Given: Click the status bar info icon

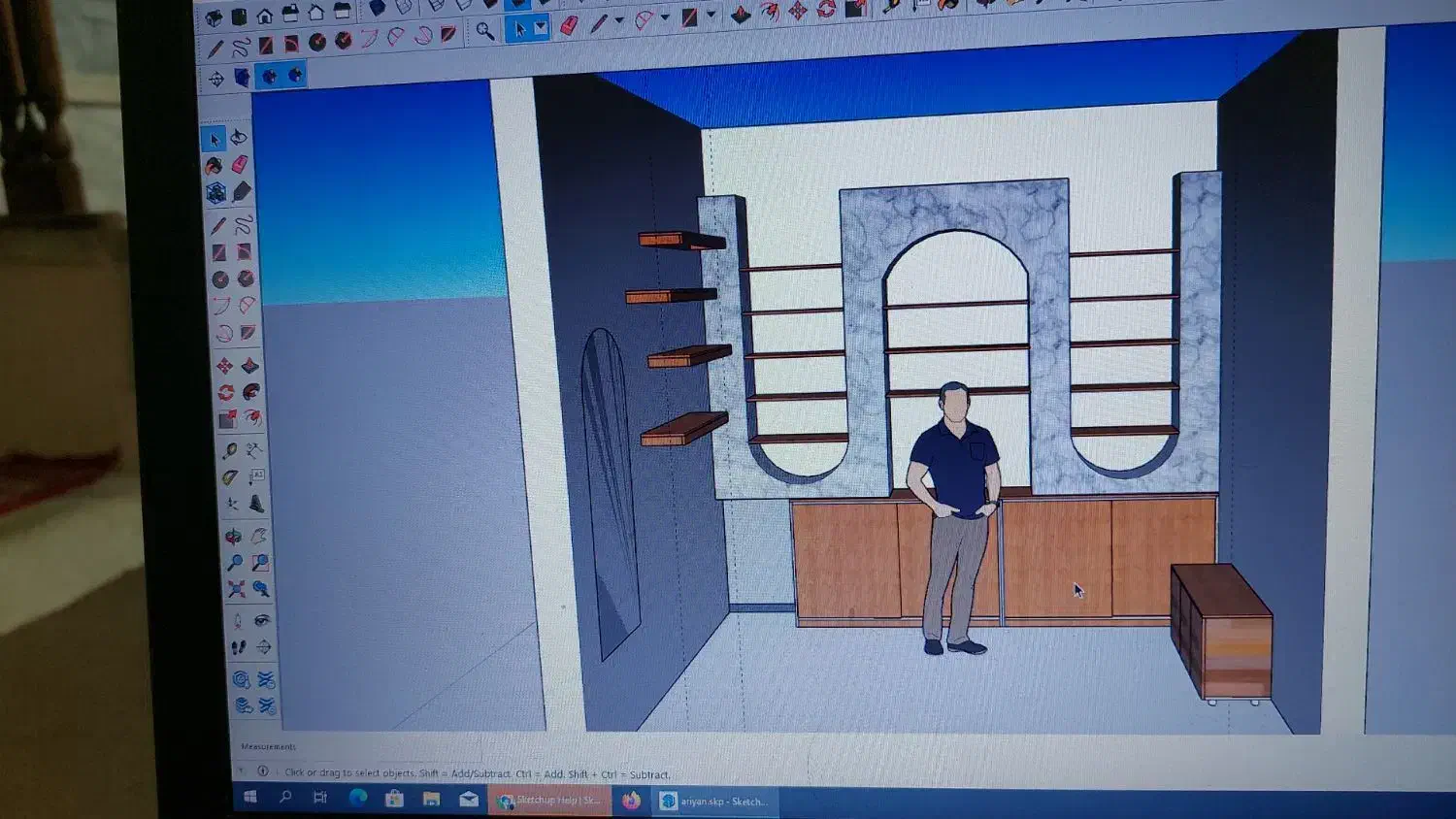Looking at the screenshot, I should coord(263,771).
